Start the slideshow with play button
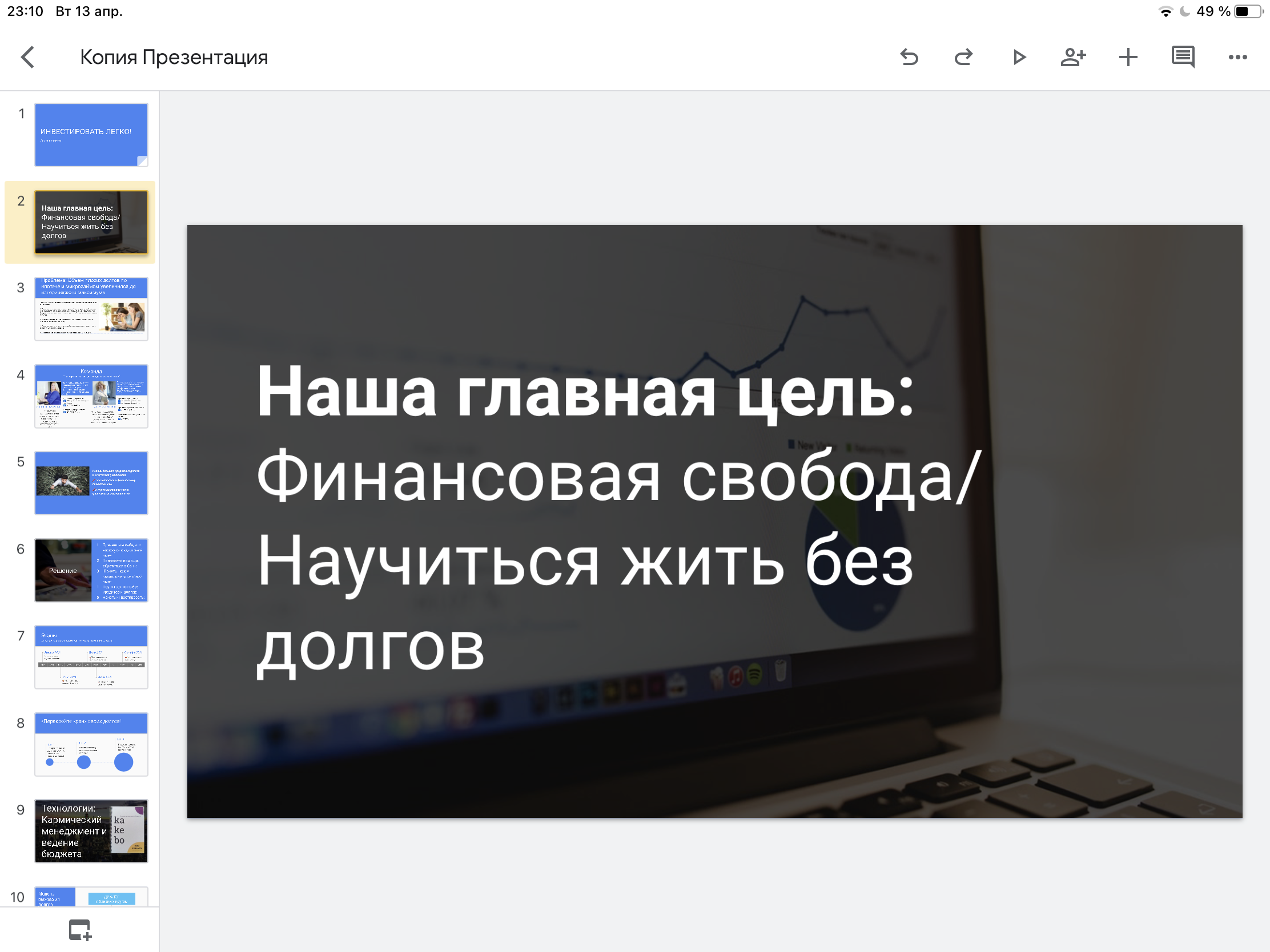Viewport: 1270px width, 952px height. pos(1019,58)
